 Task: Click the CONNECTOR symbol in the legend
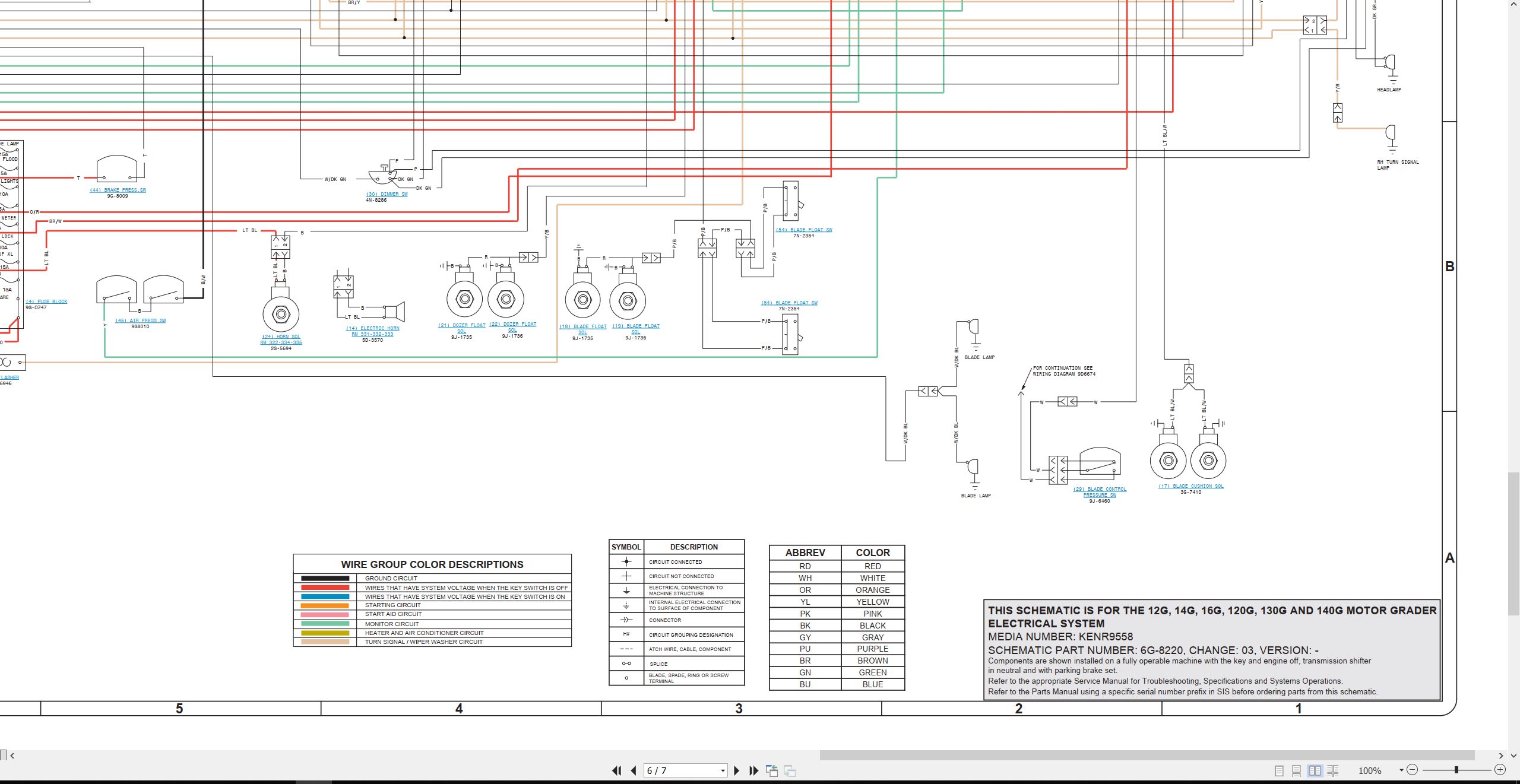[626, 620]
